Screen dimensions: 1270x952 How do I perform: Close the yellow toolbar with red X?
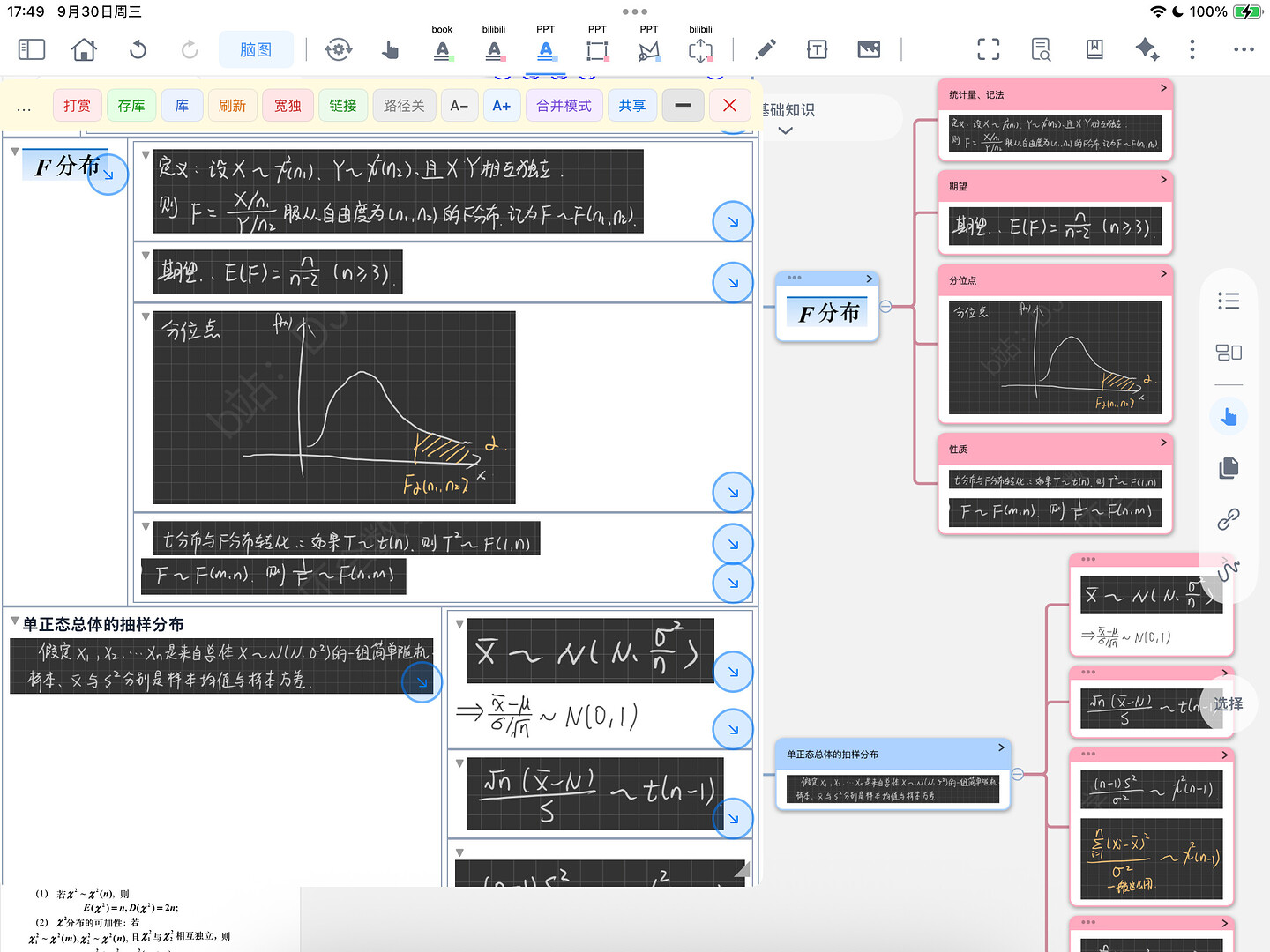[x=729, y=106]
